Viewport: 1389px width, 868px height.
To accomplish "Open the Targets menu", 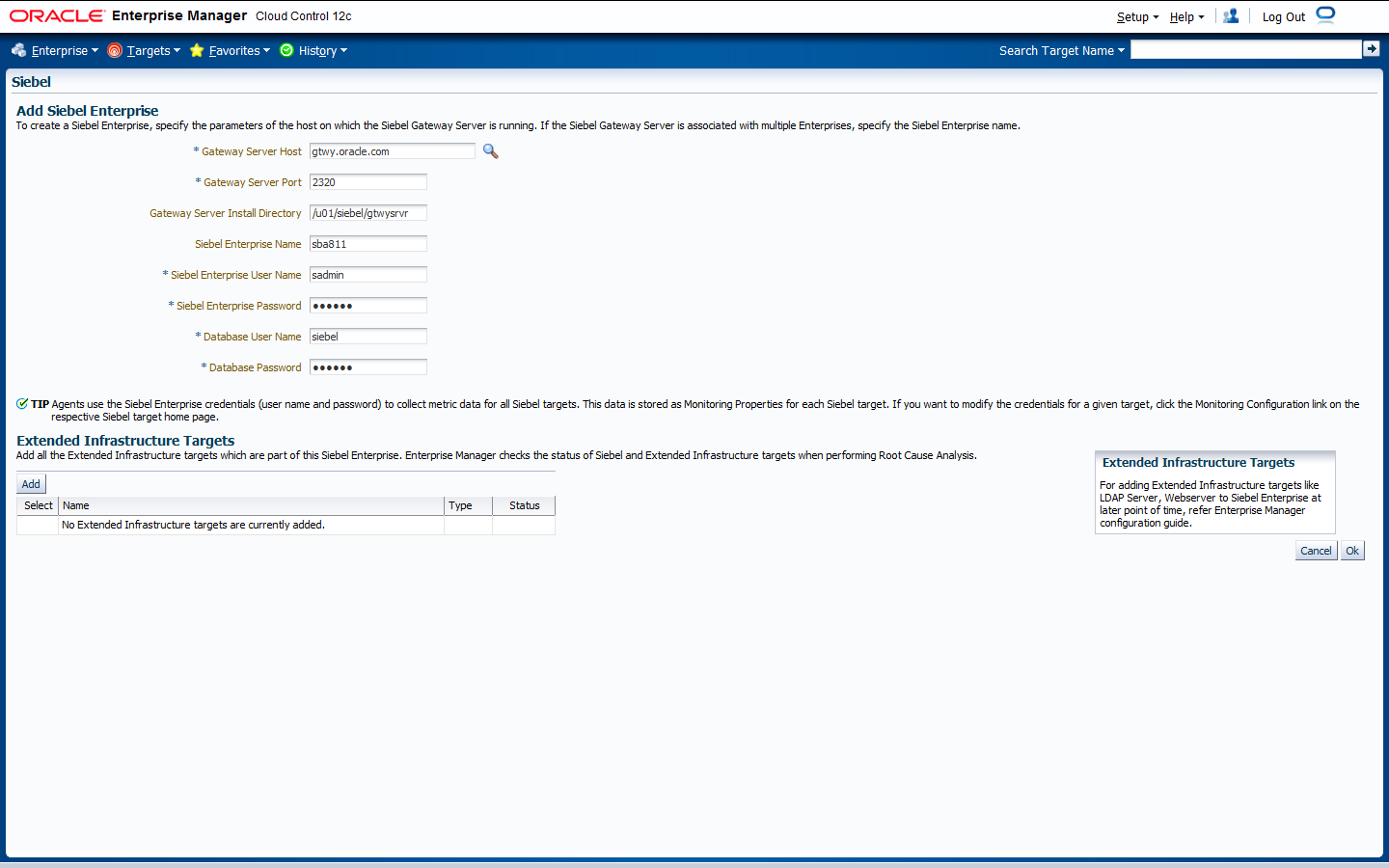I will click(x=153, y=51).
